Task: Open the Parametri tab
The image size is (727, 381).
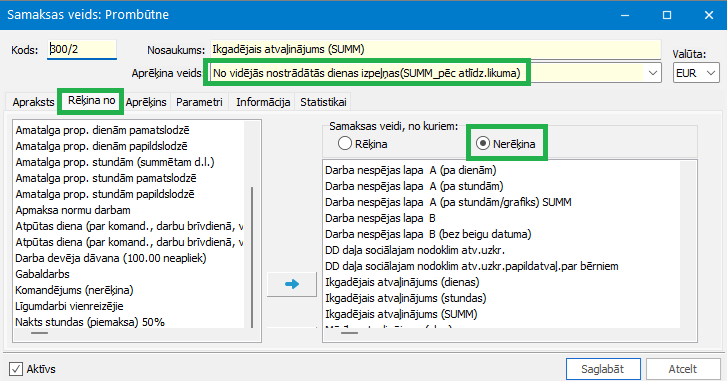Action: click(x=199, y=102)
